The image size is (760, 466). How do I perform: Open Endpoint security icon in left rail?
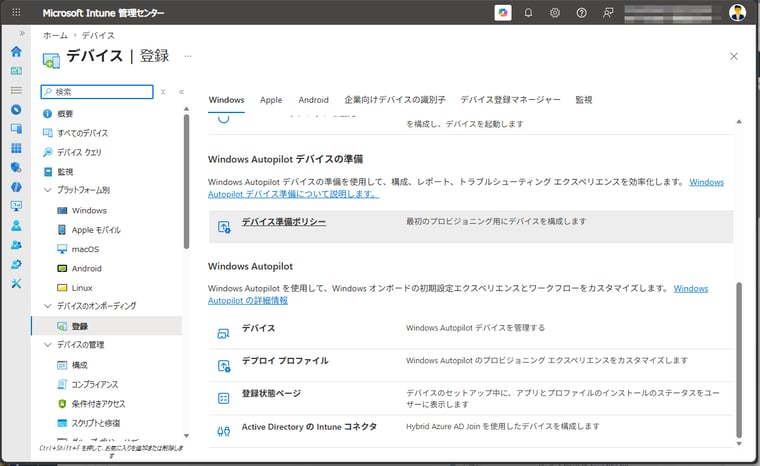click(x=16, y=167)
